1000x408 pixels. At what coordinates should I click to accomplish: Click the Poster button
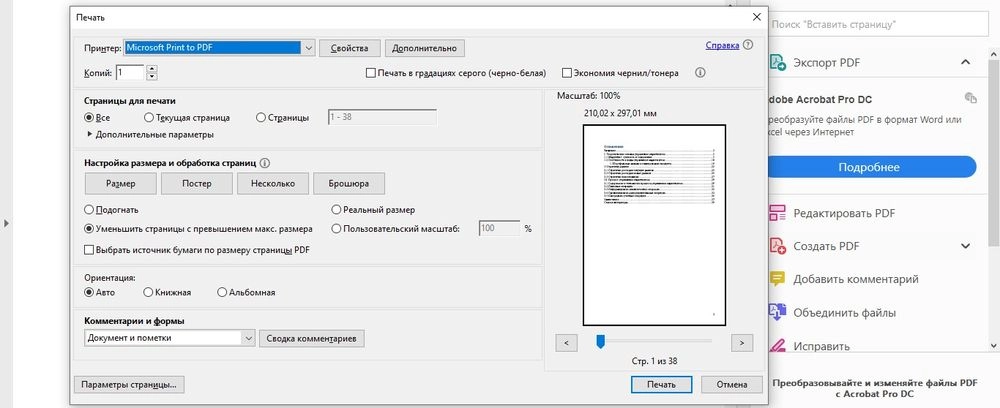coord(196,184)
